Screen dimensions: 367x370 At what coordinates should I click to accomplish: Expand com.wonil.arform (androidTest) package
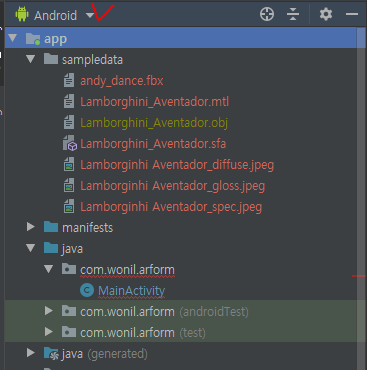49,311
